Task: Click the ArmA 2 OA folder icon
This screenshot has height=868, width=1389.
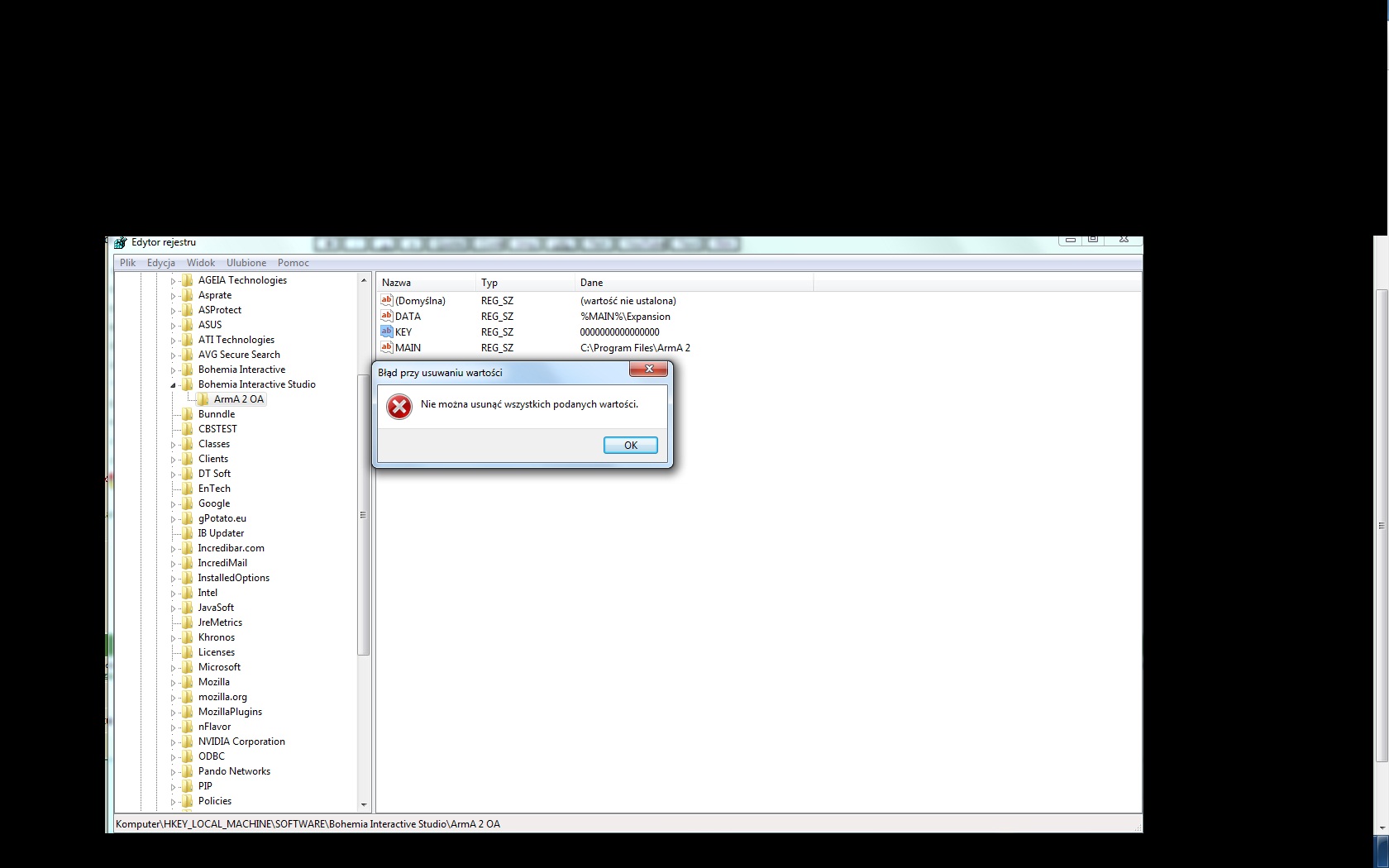Action: pyautogui.click(x=203, y=399)
